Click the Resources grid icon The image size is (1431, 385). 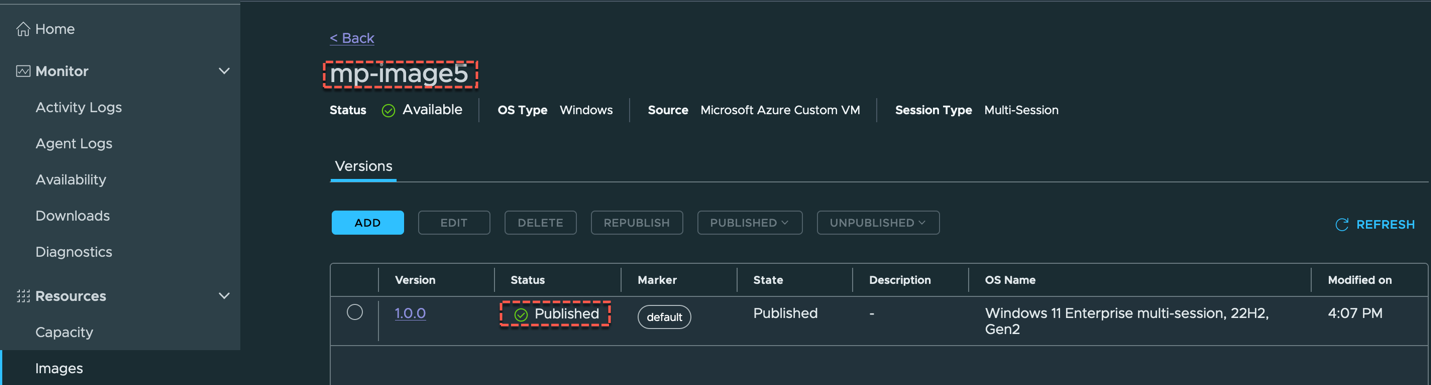click(23, 296)
